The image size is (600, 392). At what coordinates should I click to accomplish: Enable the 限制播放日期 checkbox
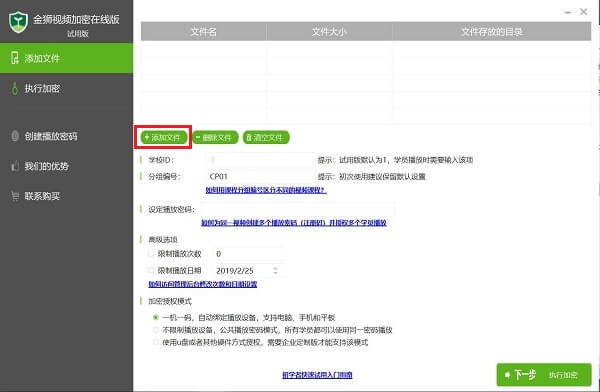151,270
